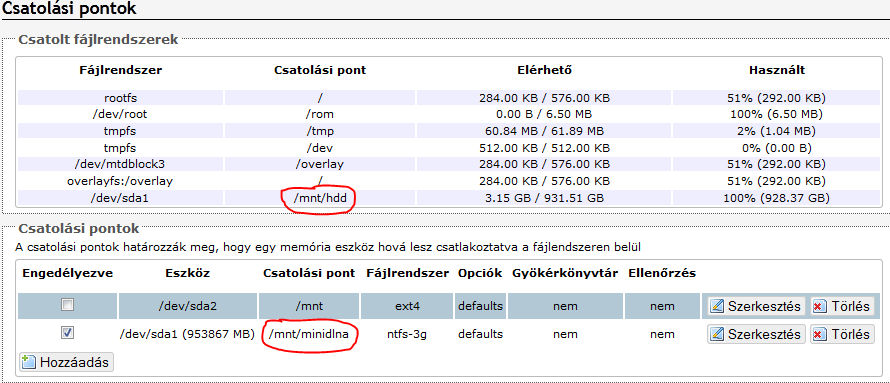The width and height of the screenshot is (890, 383).
Task: Click the Opciók column header
Action: pyautogui.click(x=480, y=273)
